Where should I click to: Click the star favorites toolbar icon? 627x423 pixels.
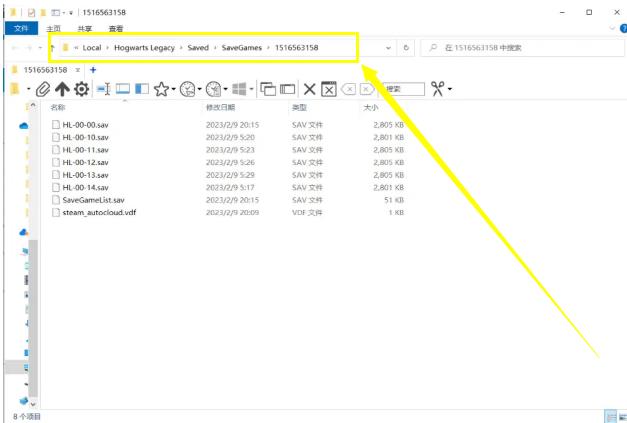click(160, 90)
